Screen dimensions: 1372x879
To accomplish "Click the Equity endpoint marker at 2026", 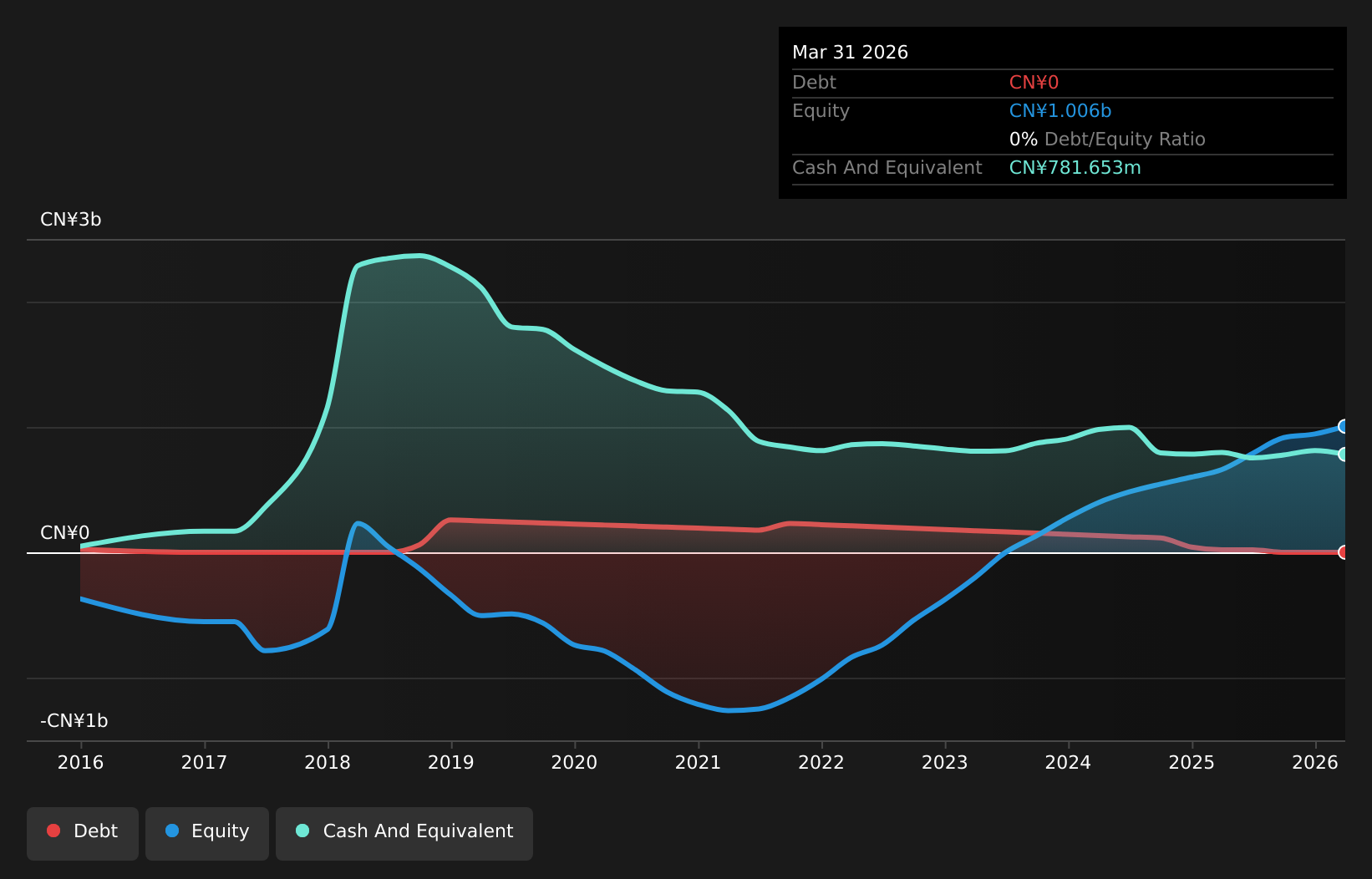I will (1344, 426).
